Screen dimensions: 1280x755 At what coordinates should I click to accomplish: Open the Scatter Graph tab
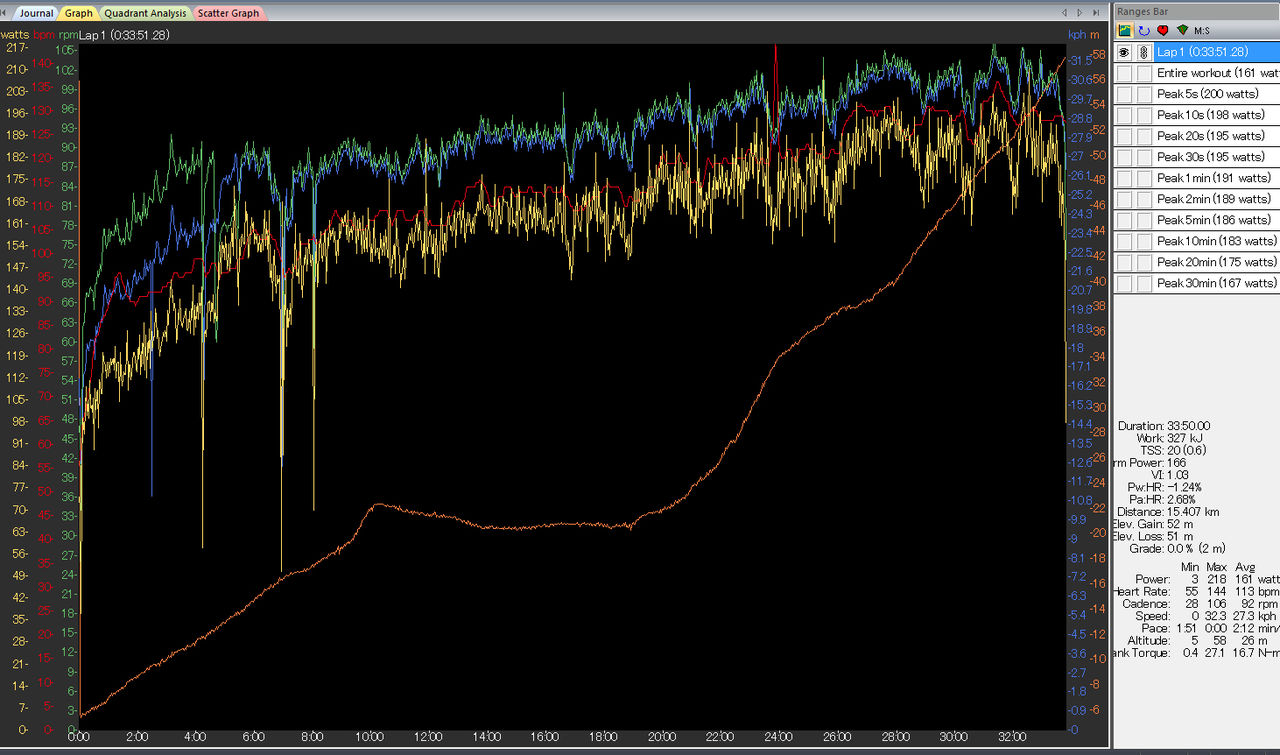click(228, 13)
